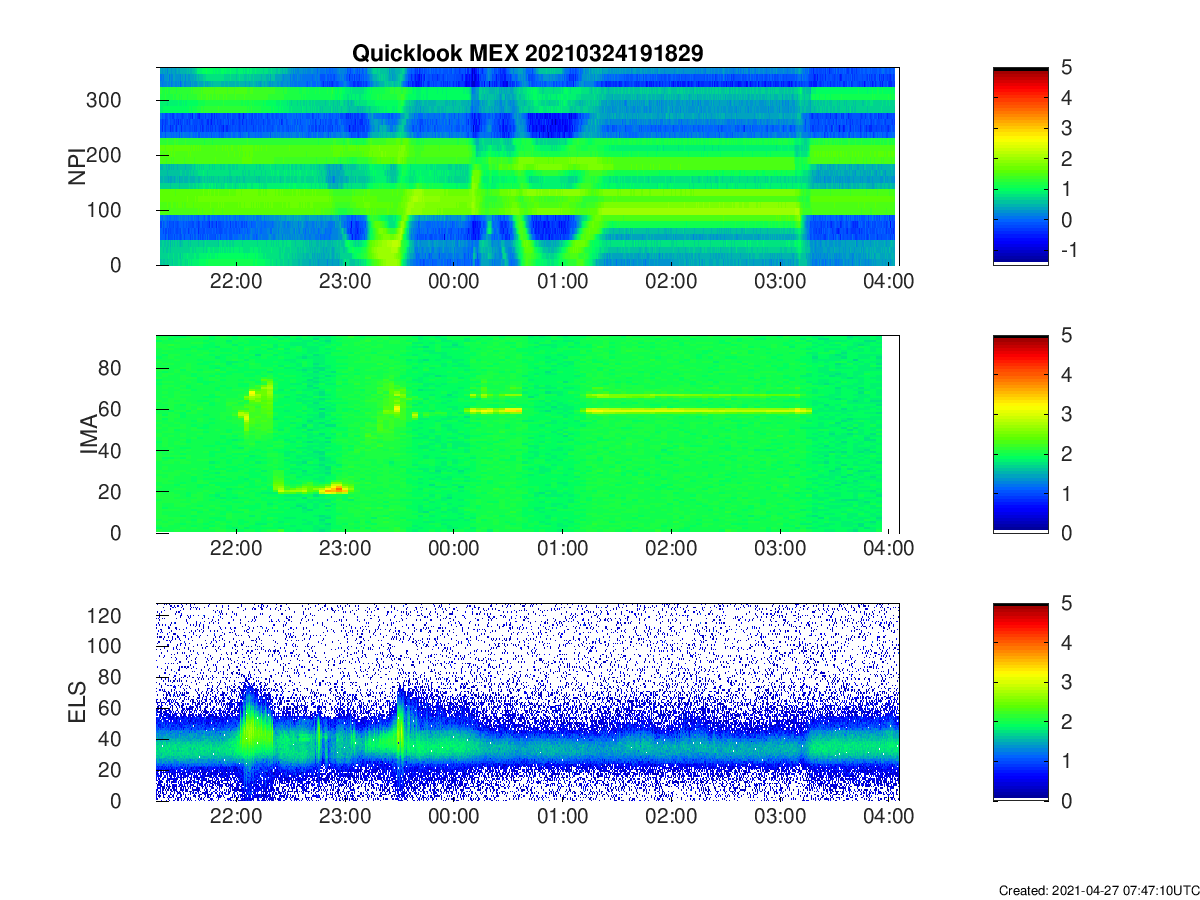1200x900 pixels.
Task: Click the 02:00 tick under the ELS panel
Action: (x=671, y=818)
